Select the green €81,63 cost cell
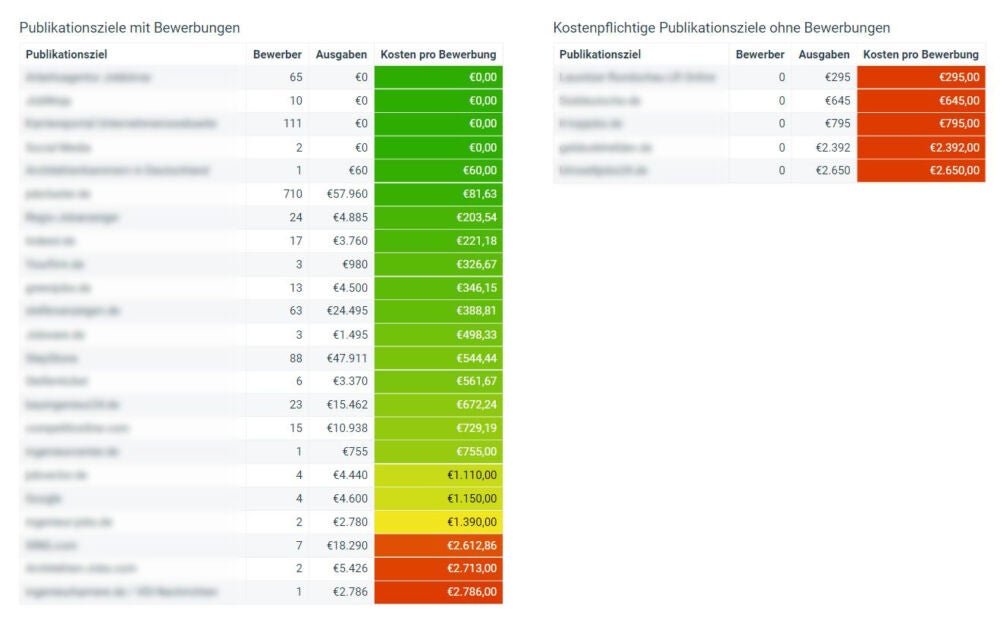The image size is (1000, 626). coord(438,194)
